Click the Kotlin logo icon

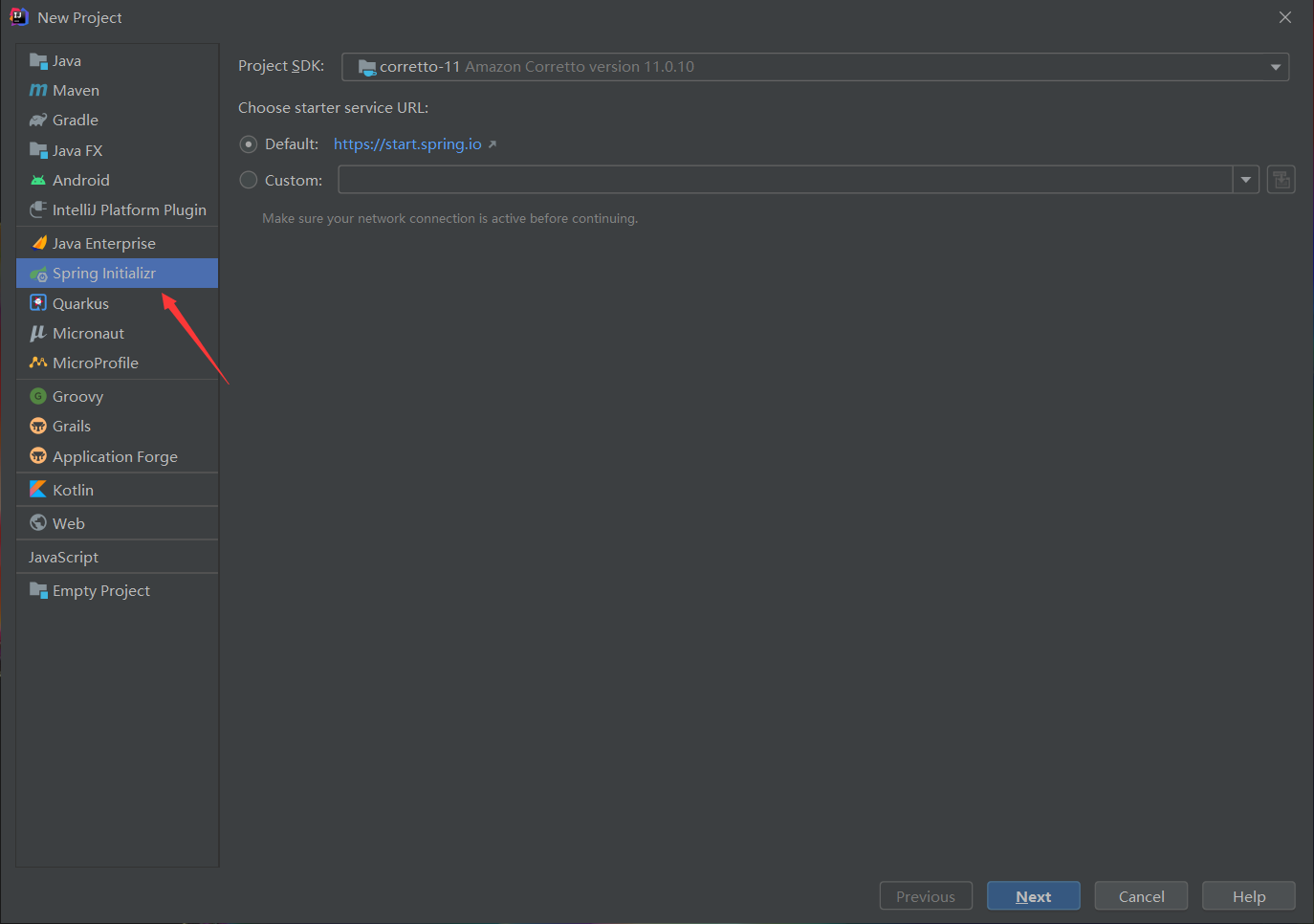[x=38, y=489]
